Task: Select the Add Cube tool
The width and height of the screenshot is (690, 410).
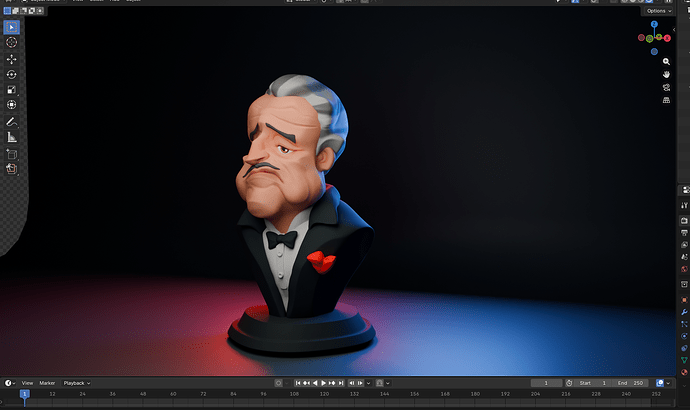Action: tap(11, 154)
